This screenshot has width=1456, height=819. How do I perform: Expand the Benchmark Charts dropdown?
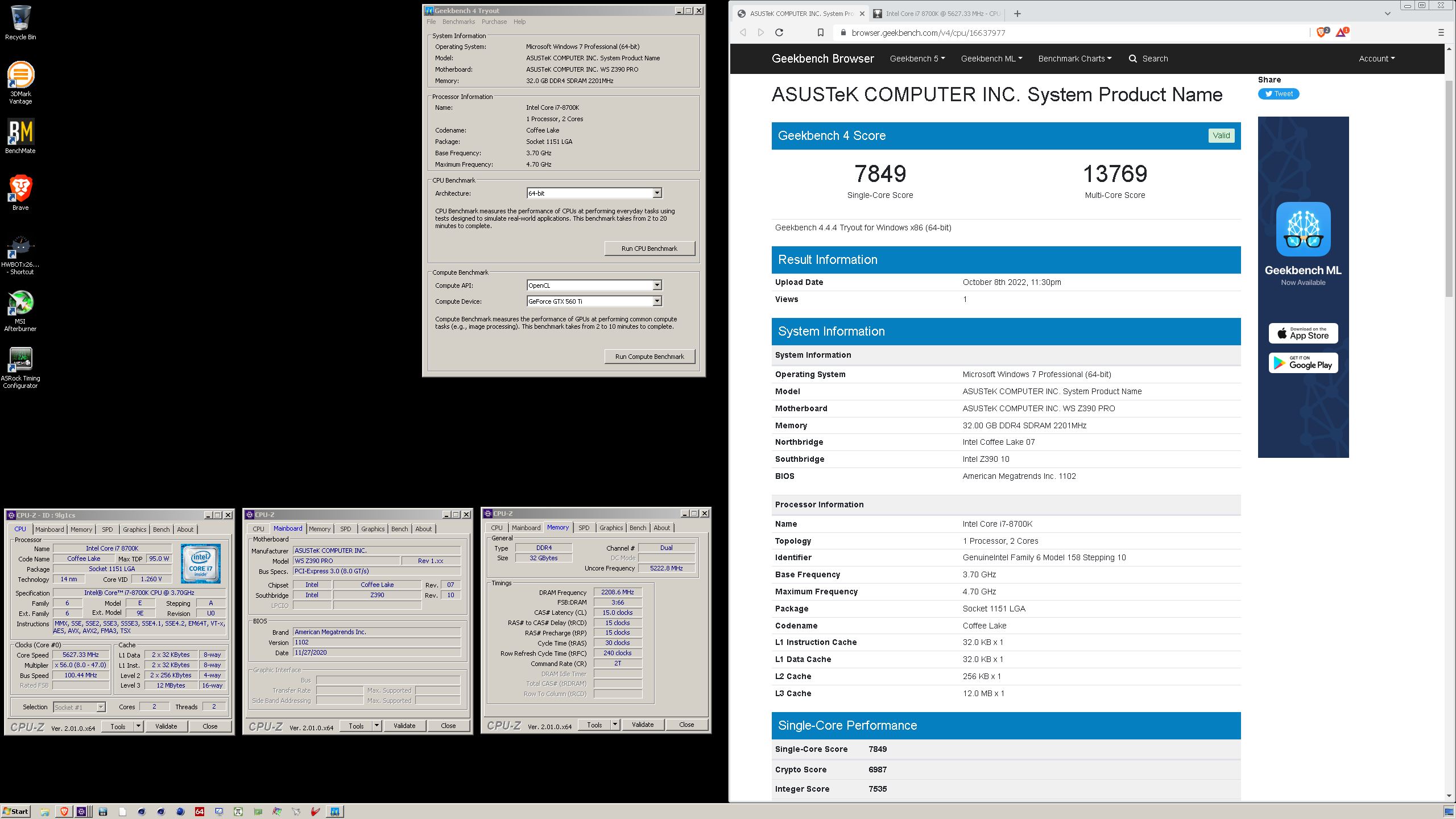pyautogui.click(x=1074, y=59)
